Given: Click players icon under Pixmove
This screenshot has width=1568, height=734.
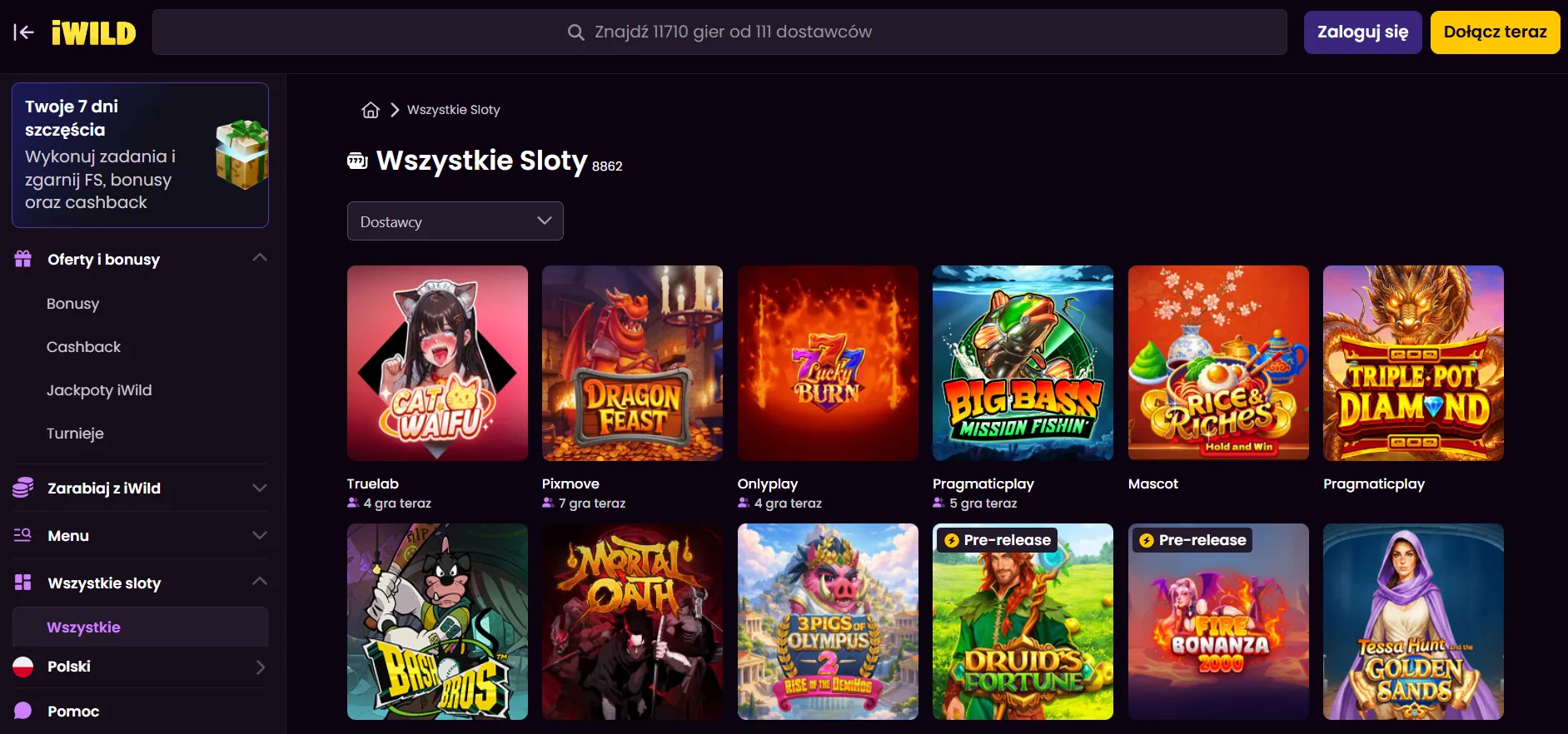Looking at the screenshot, I should click(x=548, y=503).
